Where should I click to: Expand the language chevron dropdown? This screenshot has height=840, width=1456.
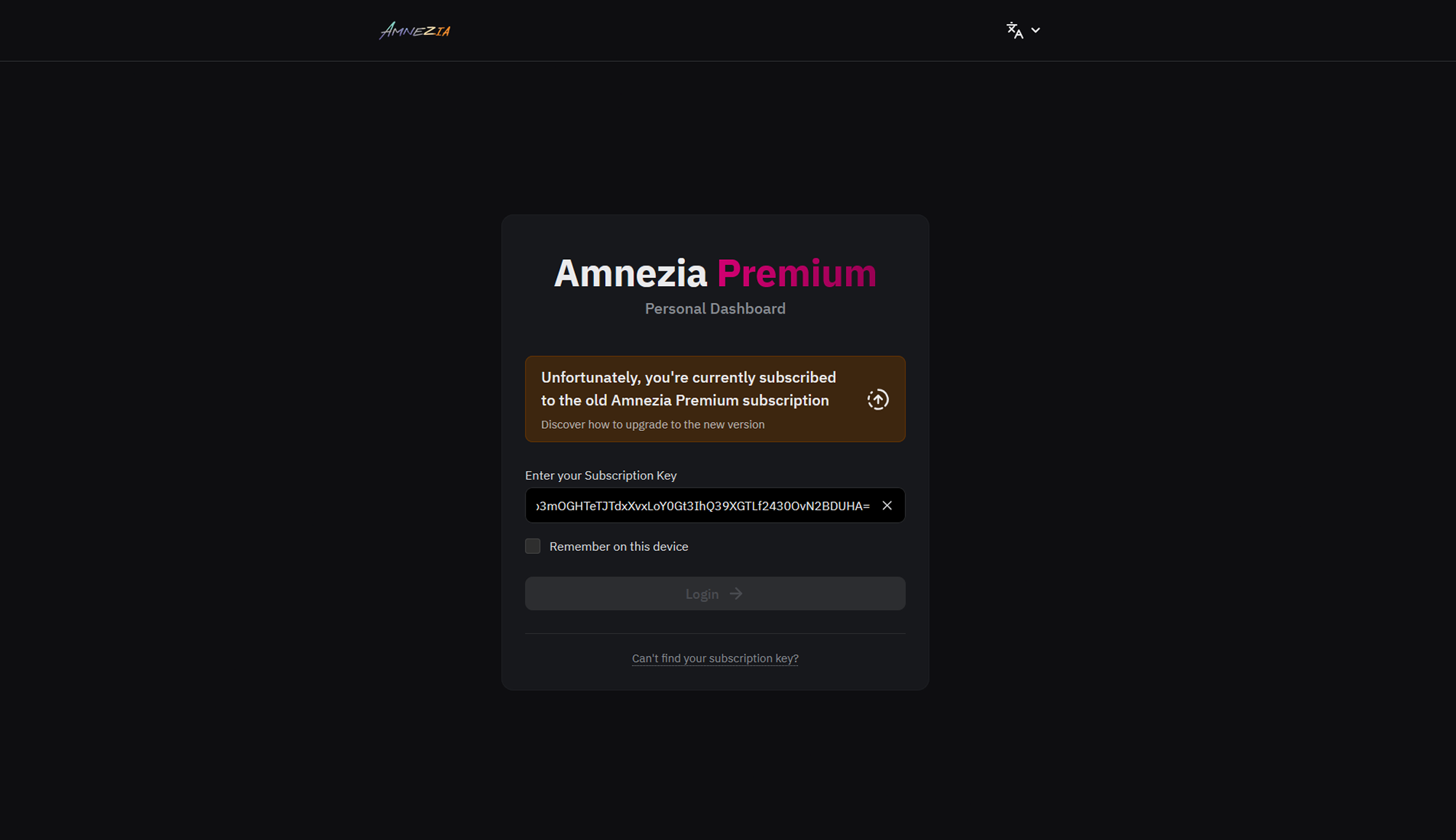(x=1036, y=31)
